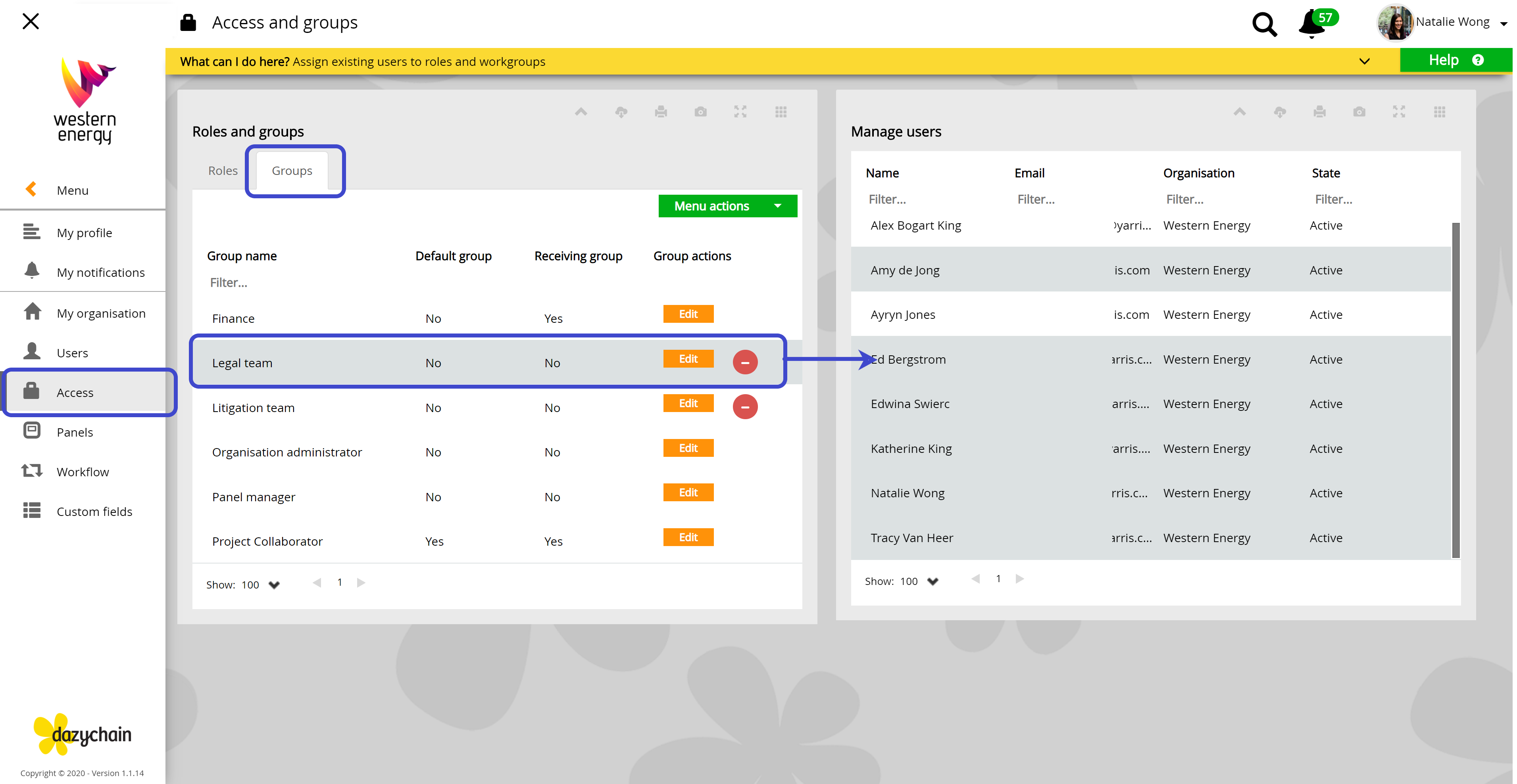Go to previous page in Roles and groups
Screen dimensions: 1517x784
(x=317, y=582)
